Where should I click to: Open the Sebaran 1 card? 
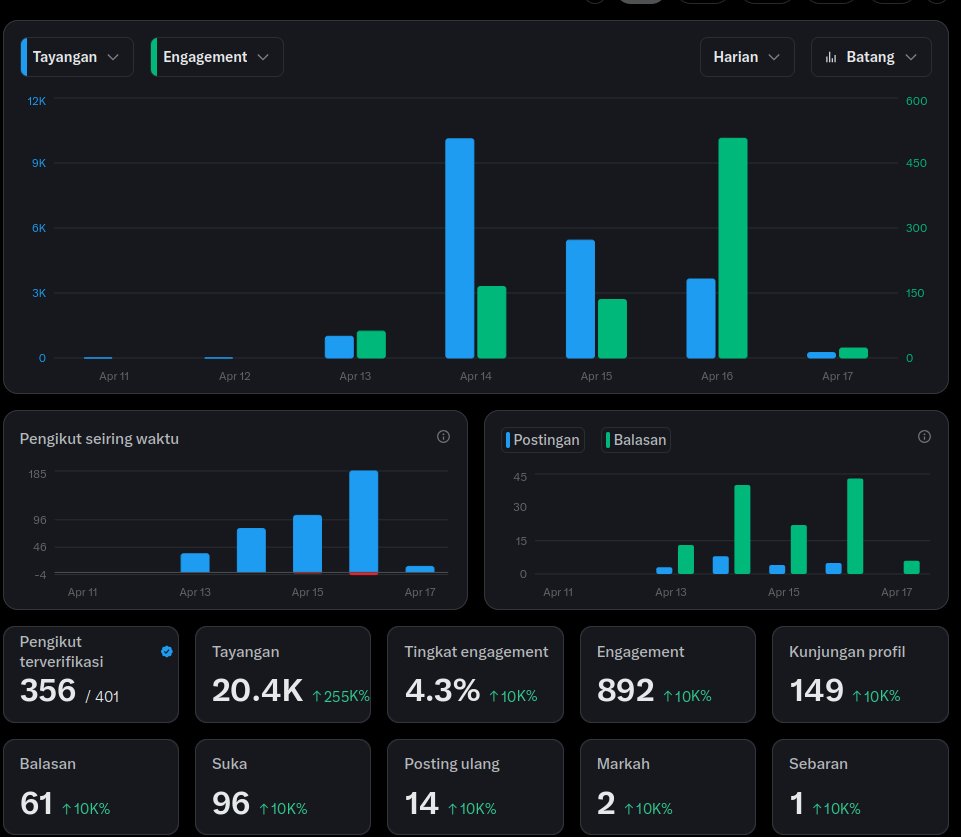(860, 787)
